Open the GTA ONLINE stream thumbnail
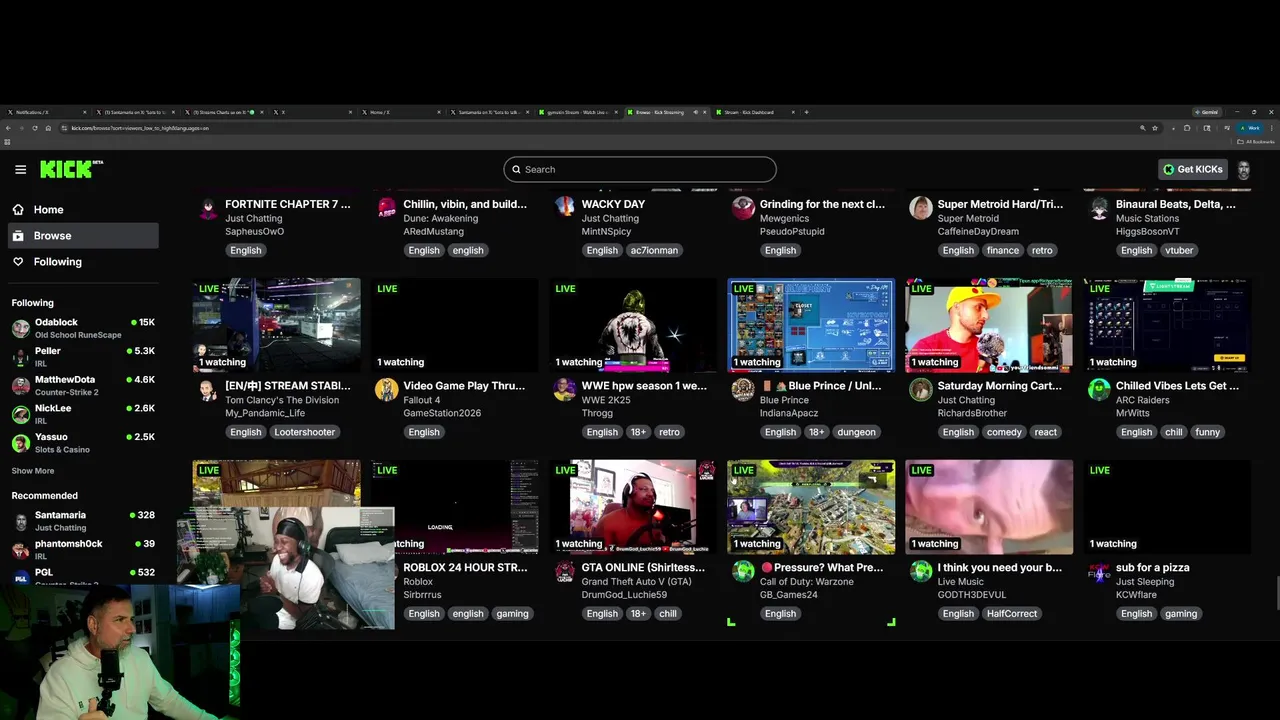This screenshot has height=720, width=1280. coord(633,507)
